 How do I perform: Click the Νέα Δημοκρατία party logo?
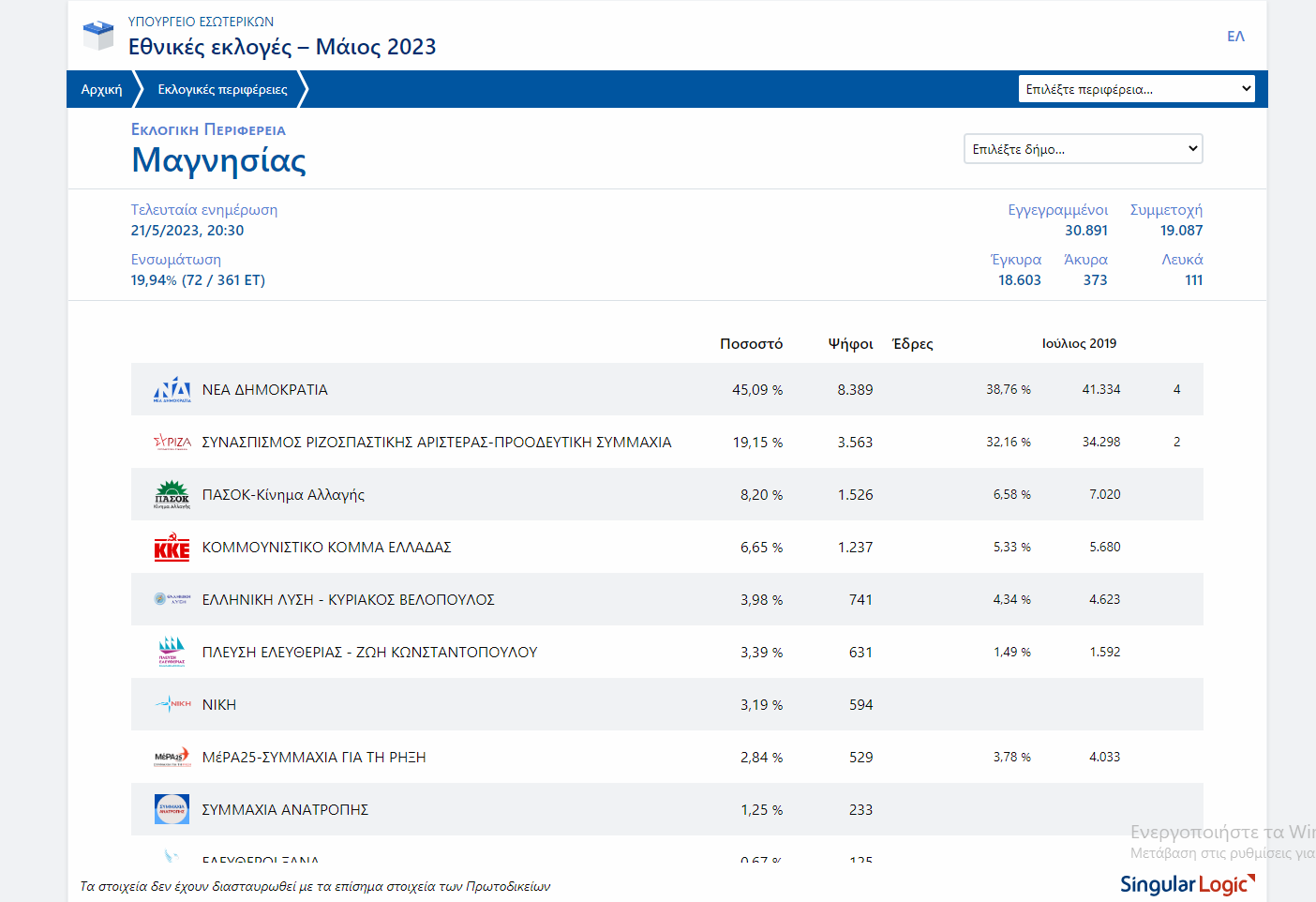coord(172,389)
